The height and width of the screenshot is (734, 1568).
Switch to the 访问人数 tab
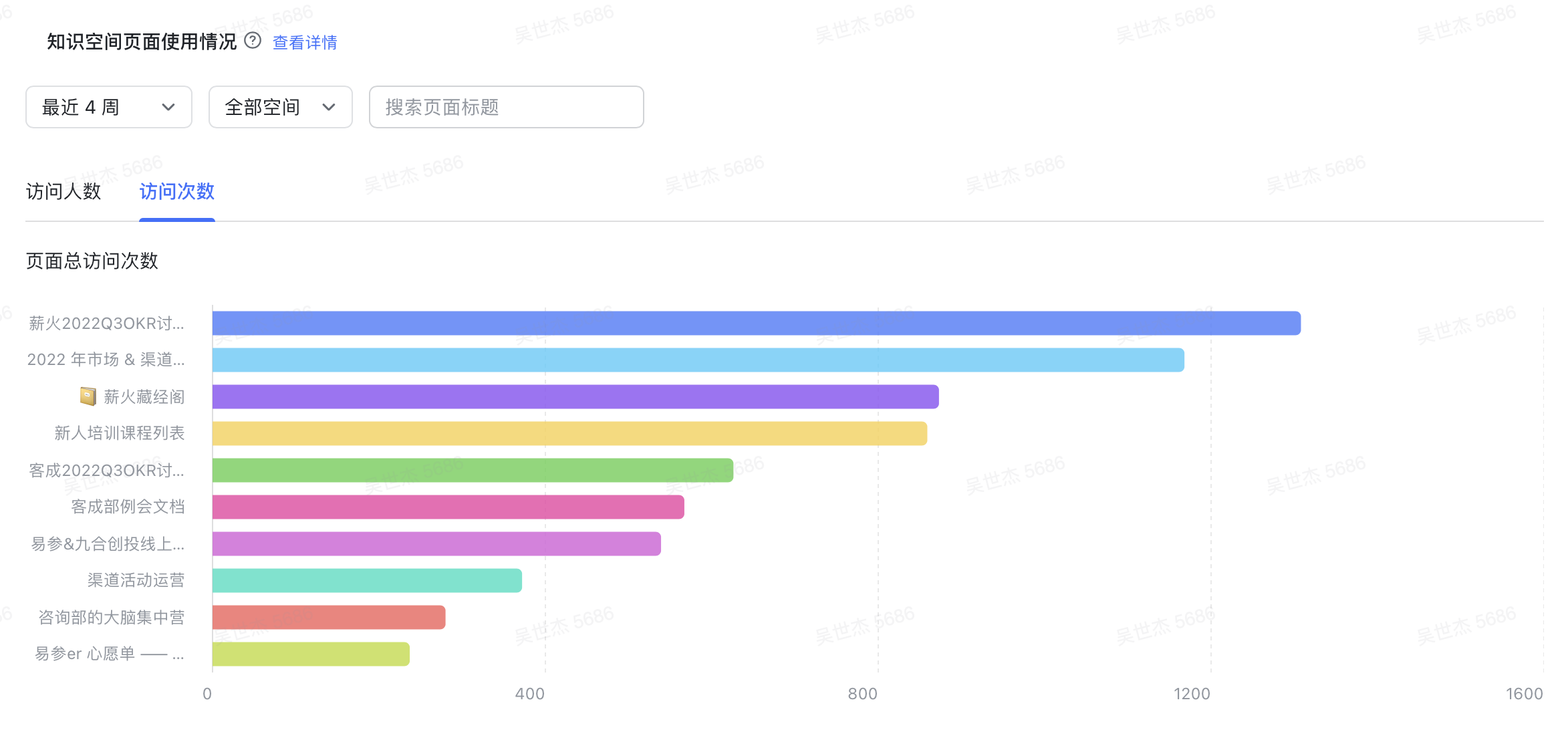point(63,192)
